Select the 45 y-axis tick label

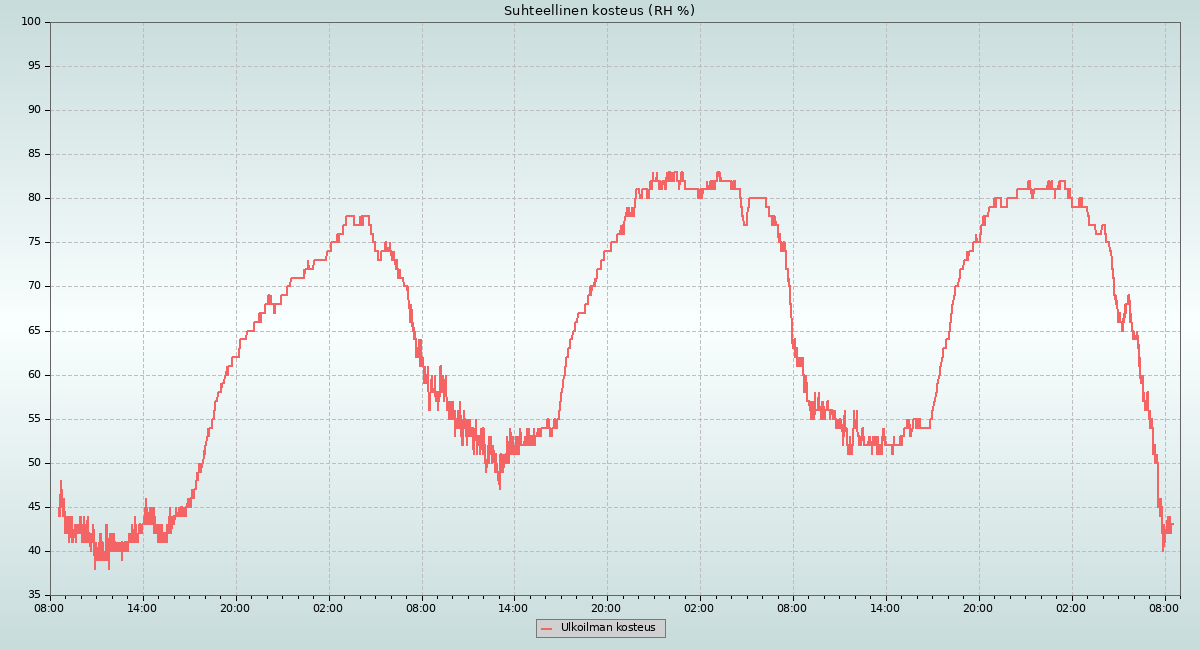33,507
